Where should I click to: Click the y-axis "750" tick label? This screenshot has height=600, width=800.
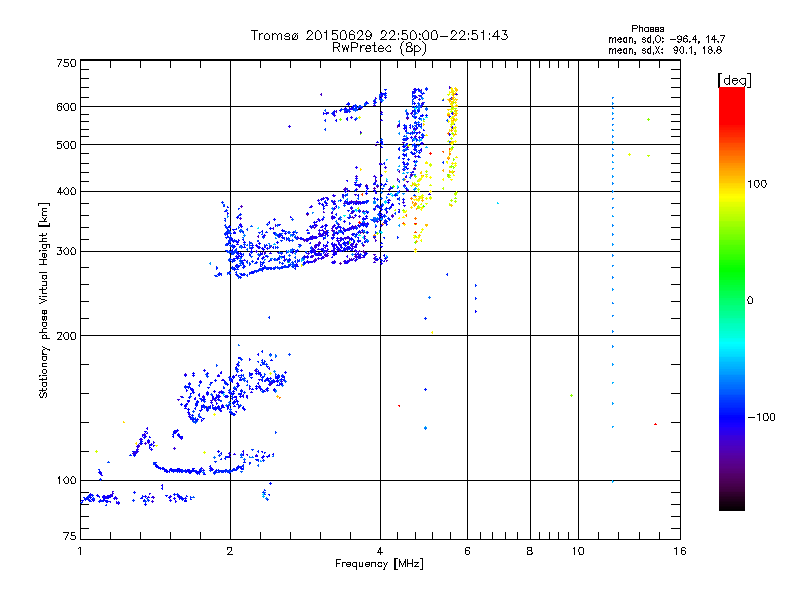point(66,63)
